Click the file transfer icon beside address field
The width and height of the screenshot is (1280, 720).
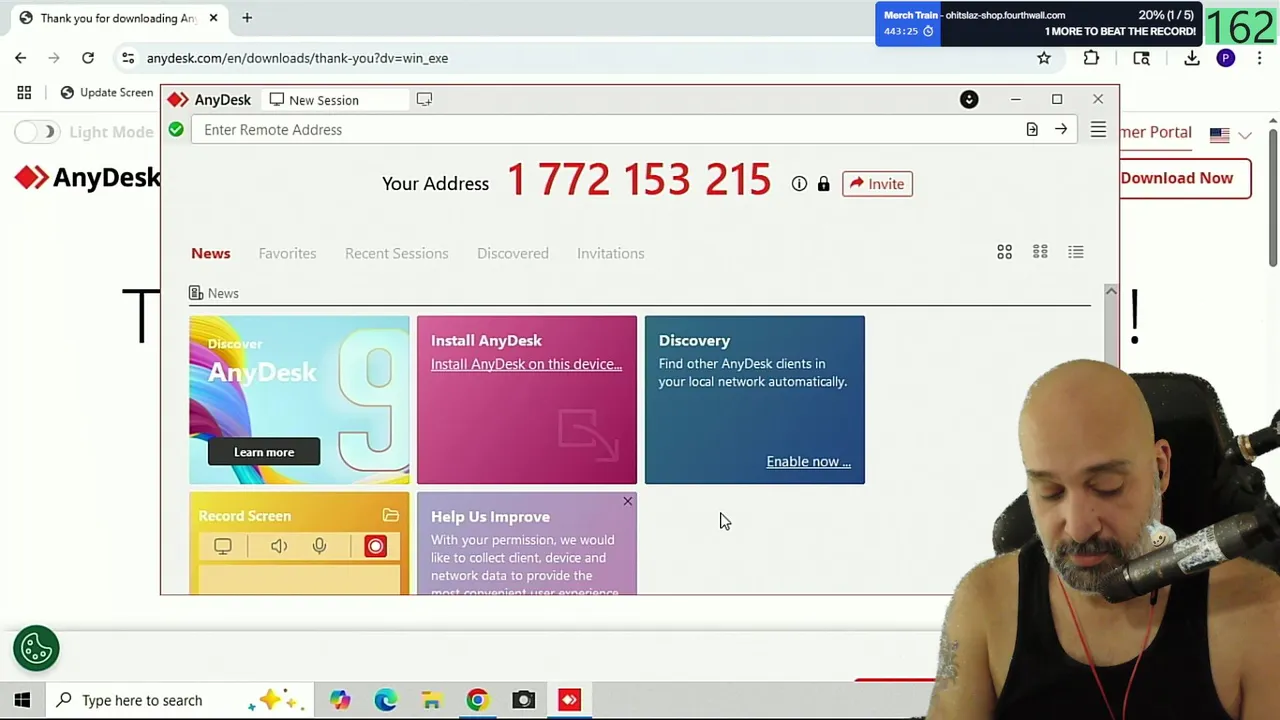tap(1032, 129)
